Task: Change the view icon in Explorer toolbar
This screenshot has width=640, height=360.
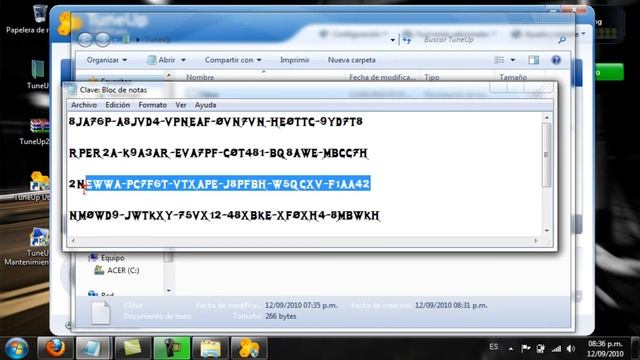Action: pyautogui.click(x=499, y=60)
